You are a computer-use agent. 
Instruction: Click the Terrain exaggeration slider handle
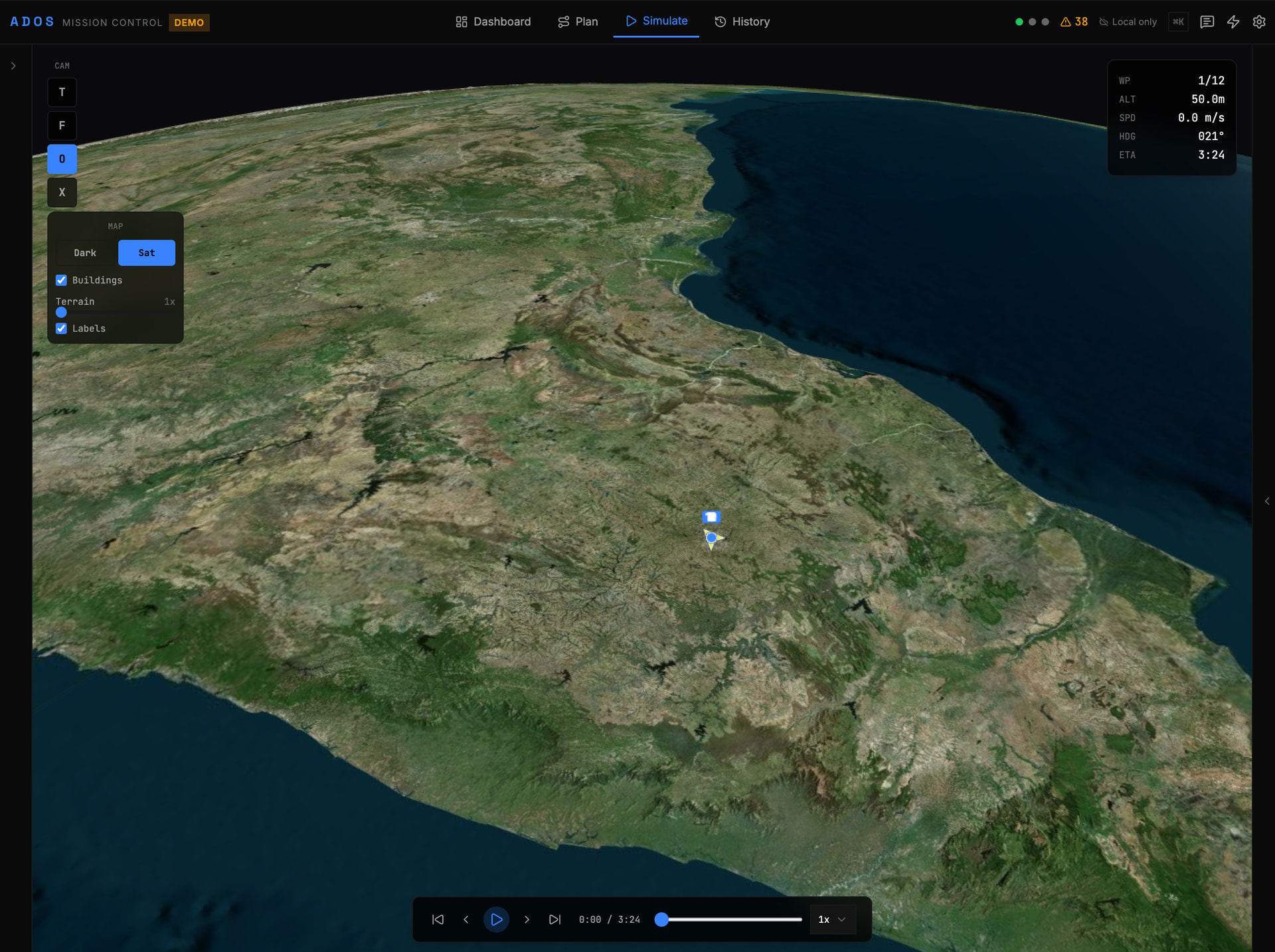click(x=61, y=312)
